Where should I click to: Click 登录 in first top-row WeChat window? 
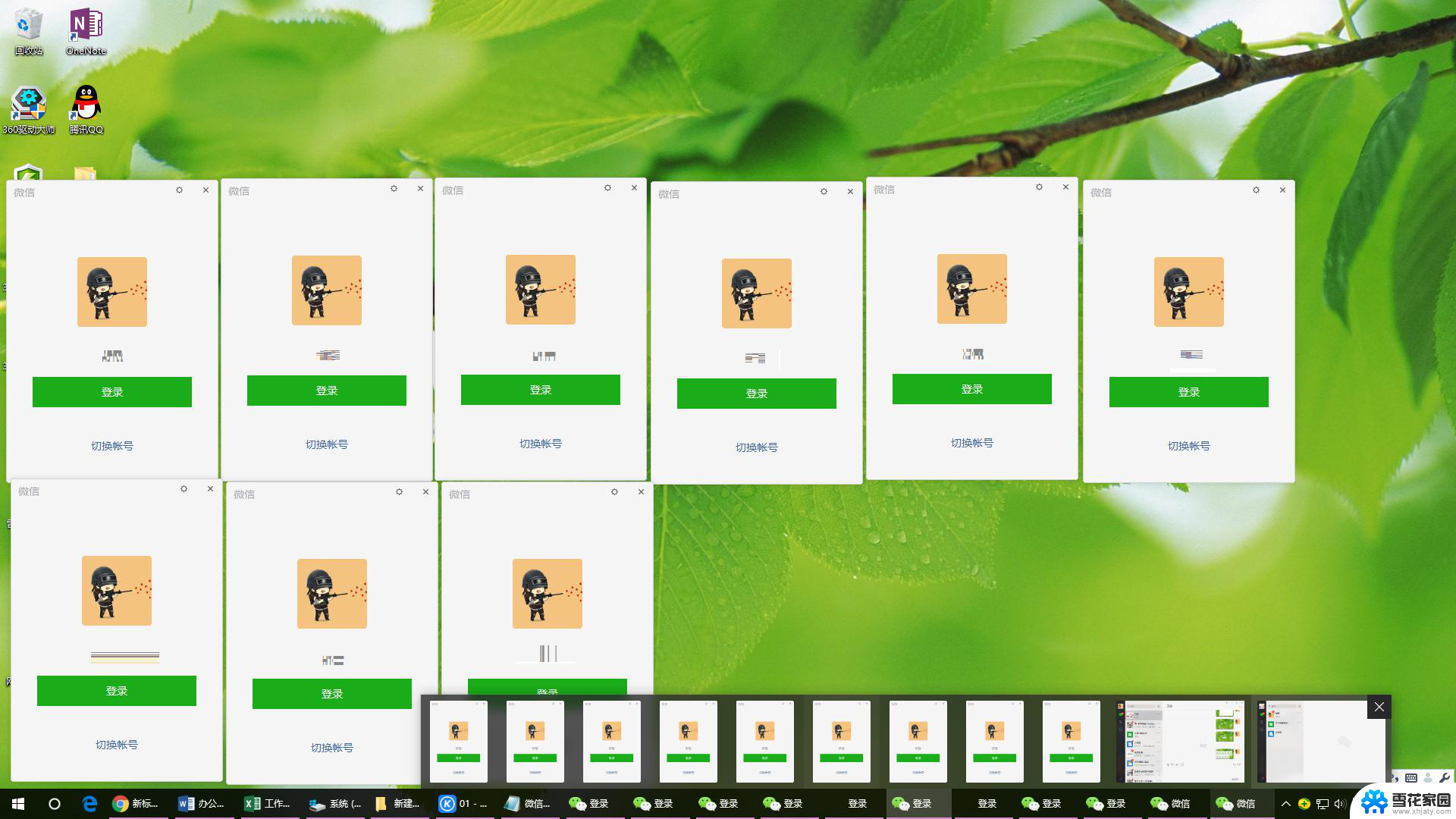(x=112, y=392)
